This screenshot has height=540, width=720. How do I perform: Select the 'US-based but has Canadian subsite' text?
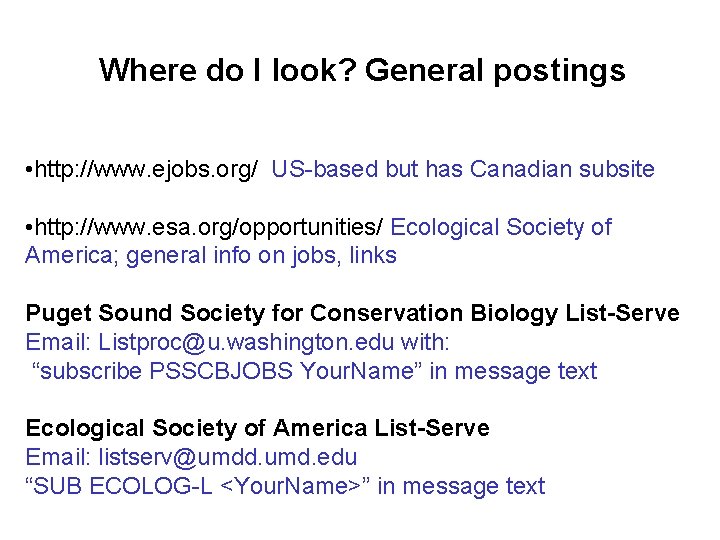tap(463, 169)
